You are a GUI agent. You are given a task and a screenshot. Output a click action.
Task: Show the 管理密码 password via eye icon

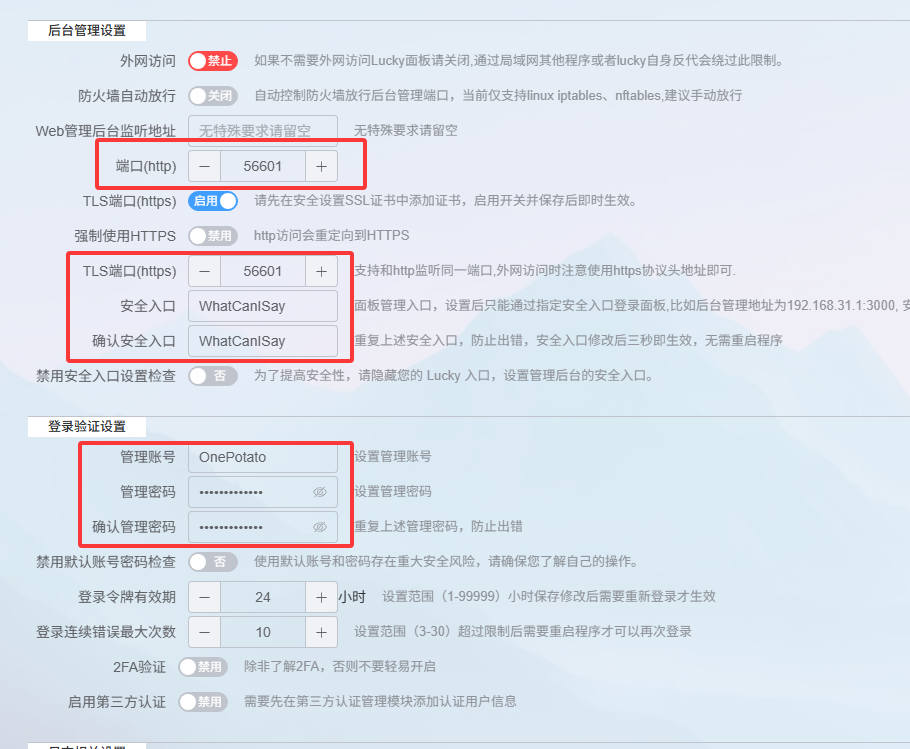pos(320,492)
